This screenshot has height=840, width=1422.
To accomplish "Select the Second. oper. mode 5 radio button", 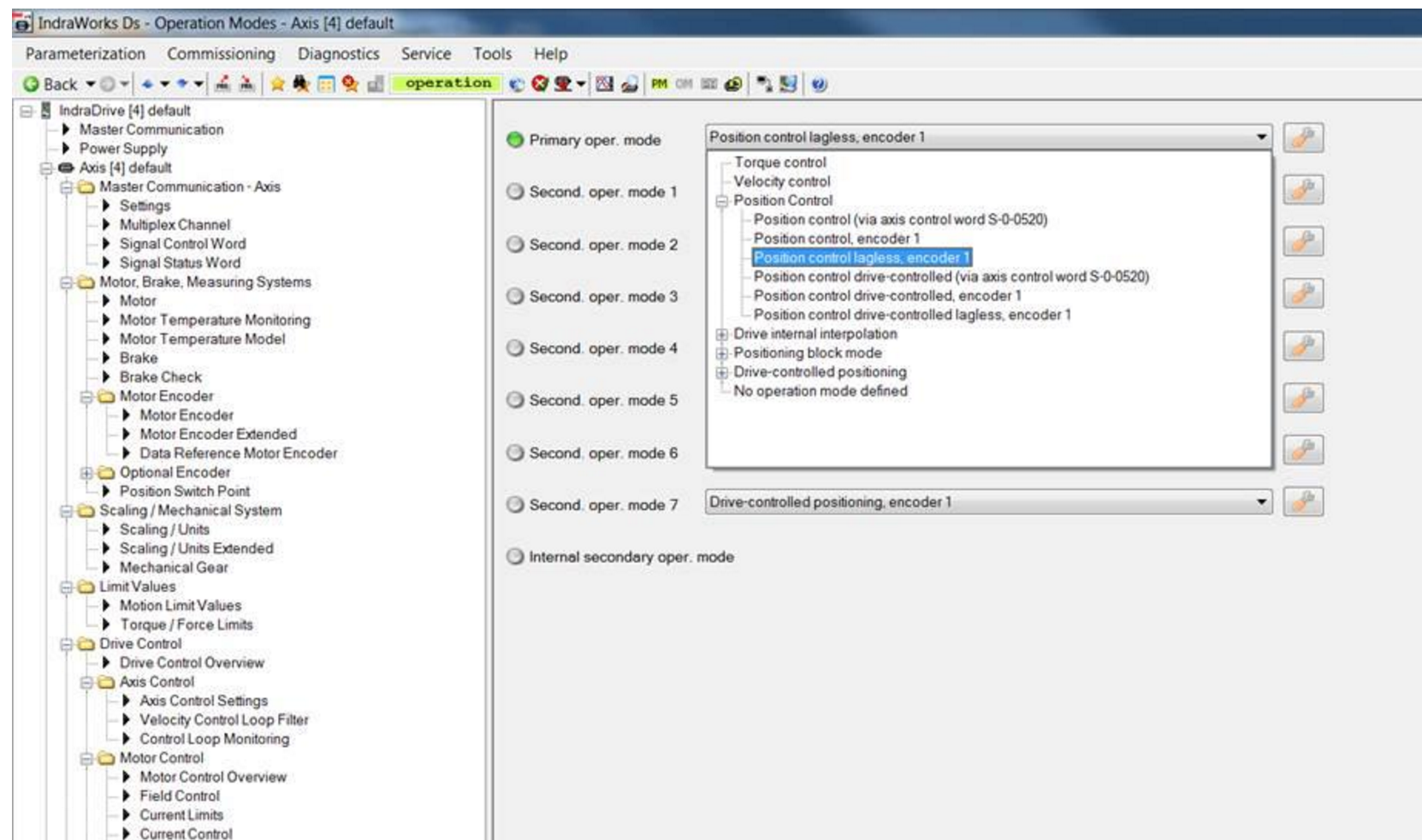I will [514, 399].
